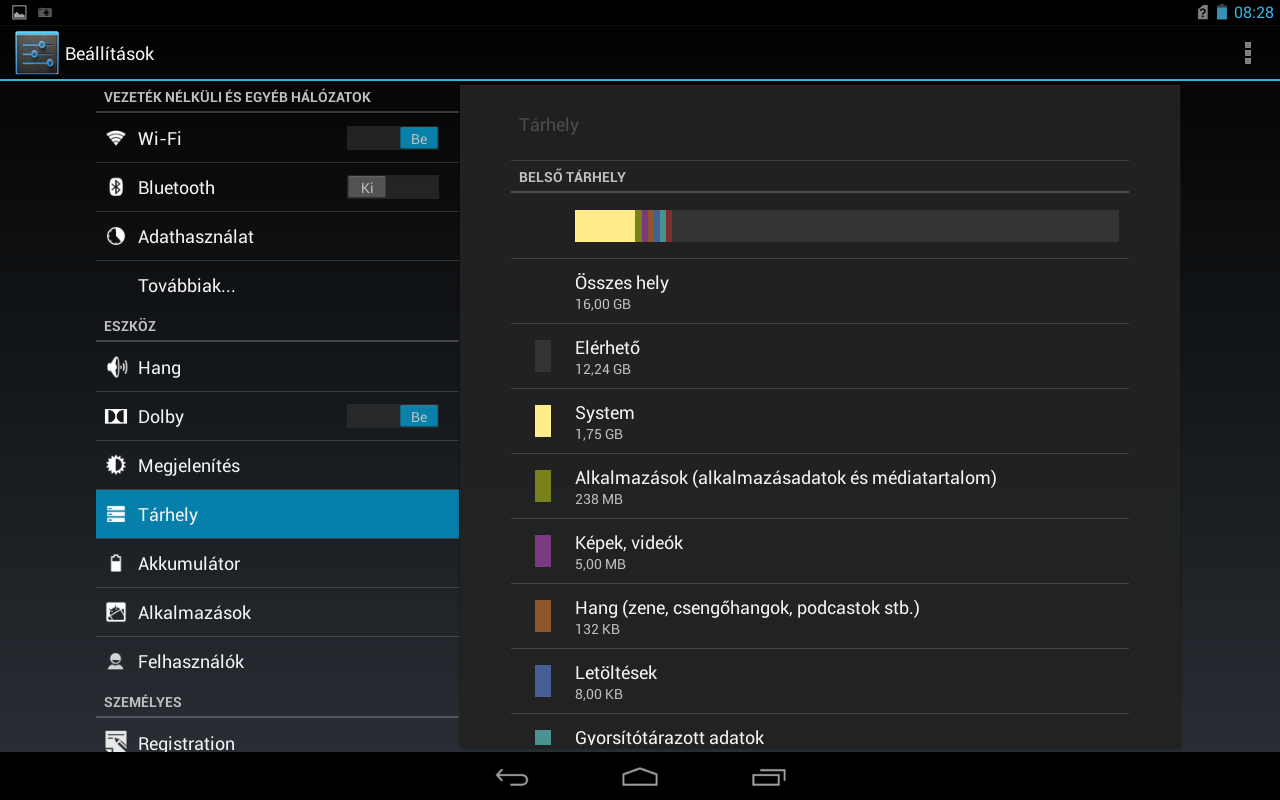Image resolution: width=1280 pixels, height=800 pixels.
Task: Expand the Továbbiak... network options
Action: point(187,286)
